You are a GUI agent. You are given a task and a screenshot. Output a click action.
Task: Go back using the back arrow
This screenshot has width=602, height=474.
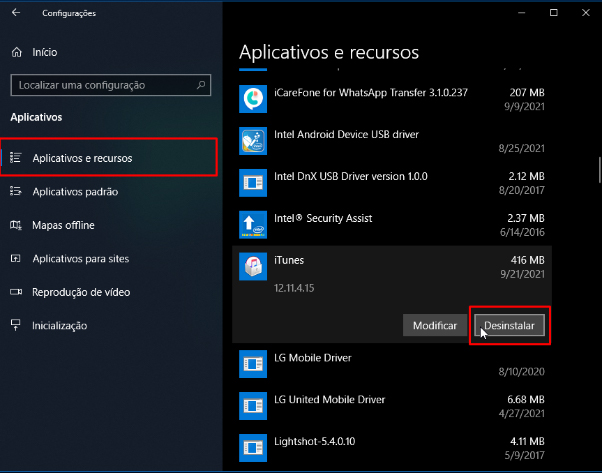[x=16, y=13]
